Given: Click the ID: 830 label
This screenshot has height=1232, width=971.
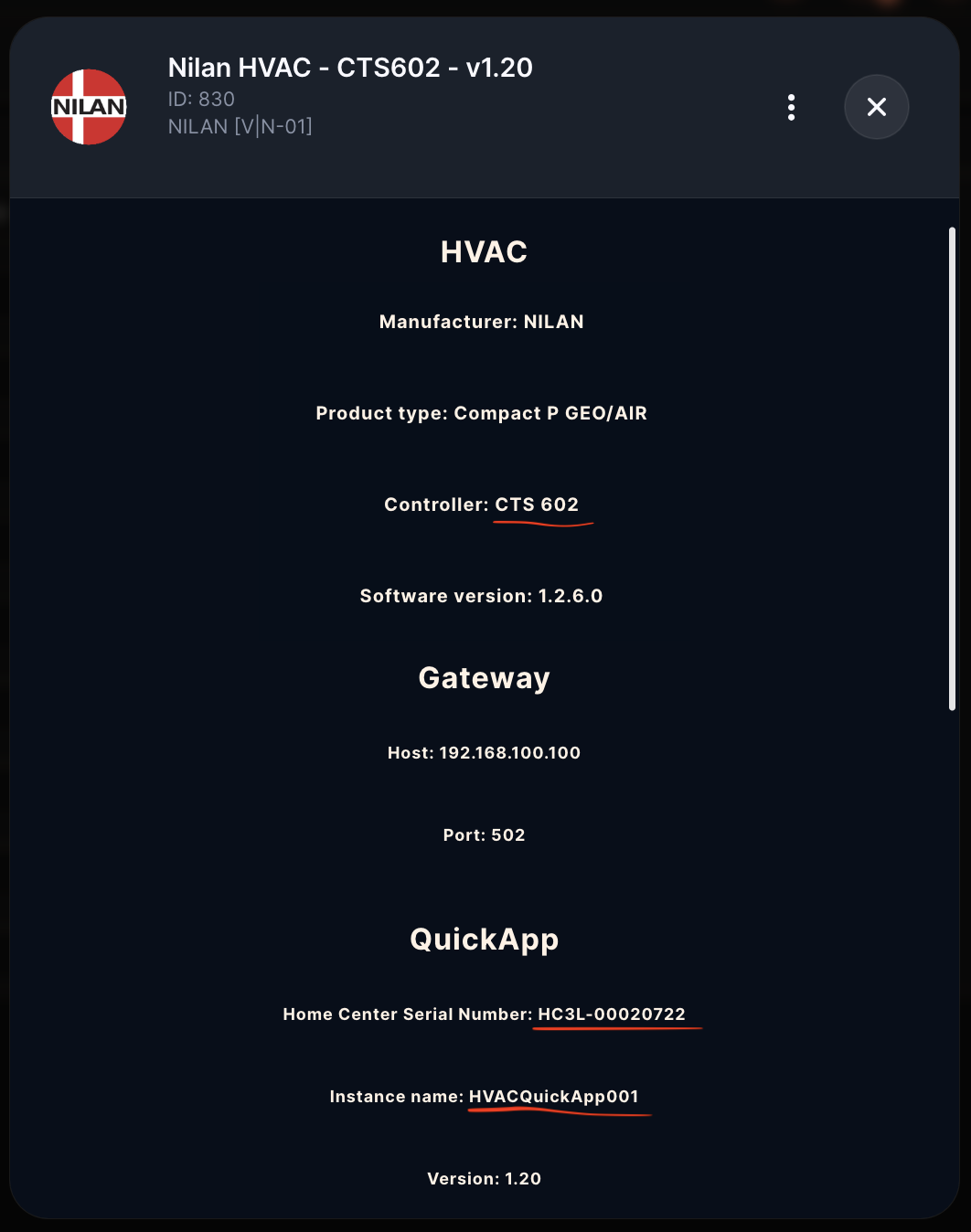Looking at the screenshot, I should [201, 99].
